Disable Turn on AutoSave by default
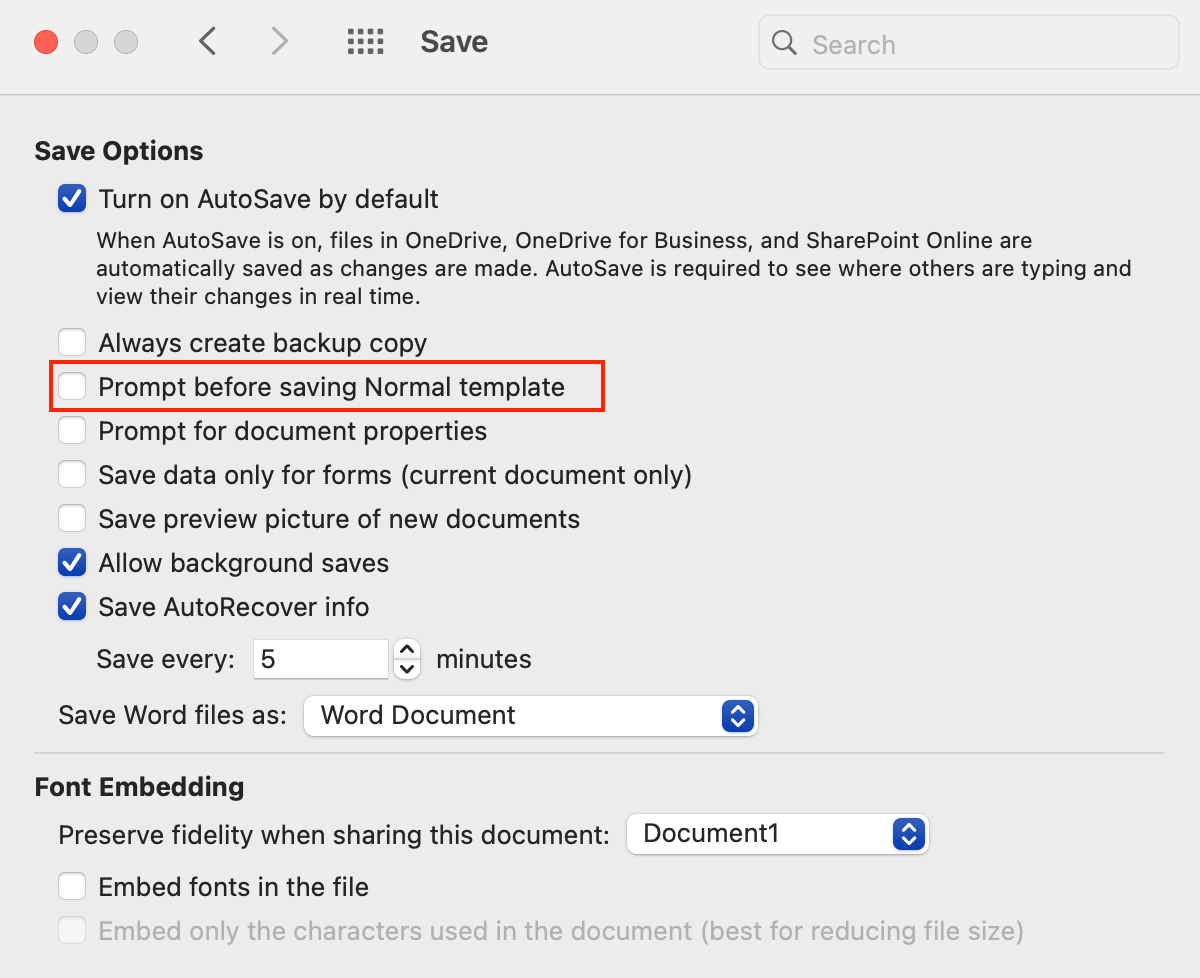The image size is (1200, 978). click(x=72, y=199)
